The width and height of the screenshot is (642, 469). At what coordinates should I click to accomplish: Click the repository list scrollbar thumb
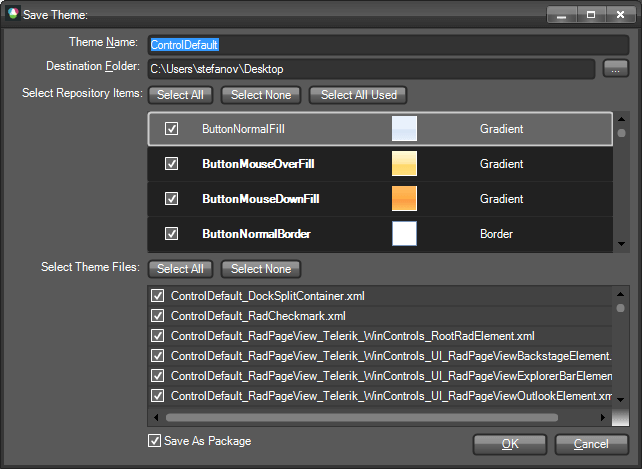point(621,133)
